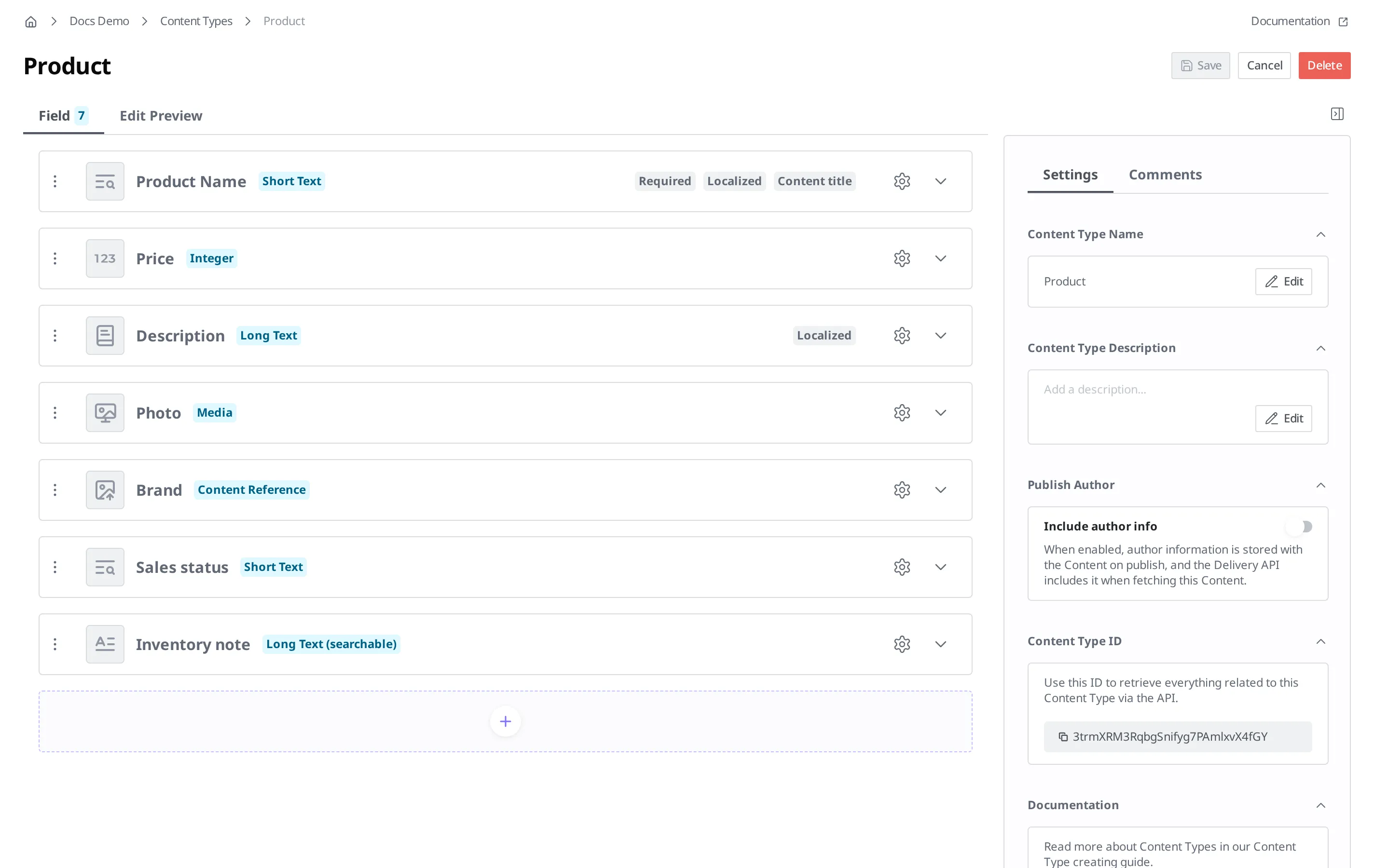
Task: Expand the Brand field row
Action: coord(941,490)
